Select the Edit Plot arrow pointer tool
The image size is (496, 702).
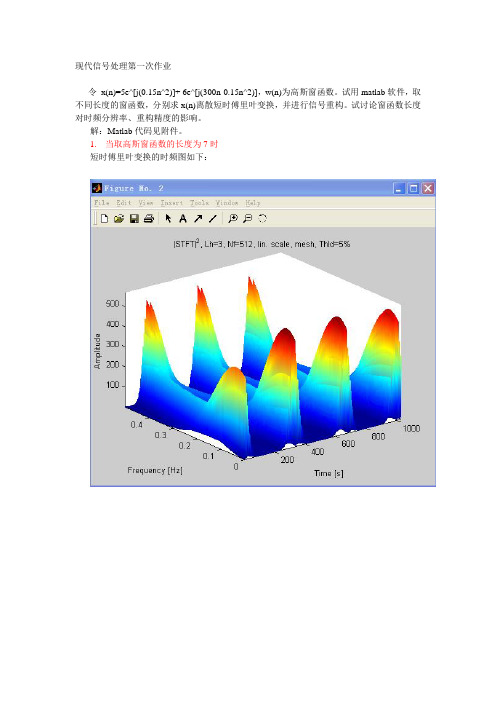(x=168, y=218)
